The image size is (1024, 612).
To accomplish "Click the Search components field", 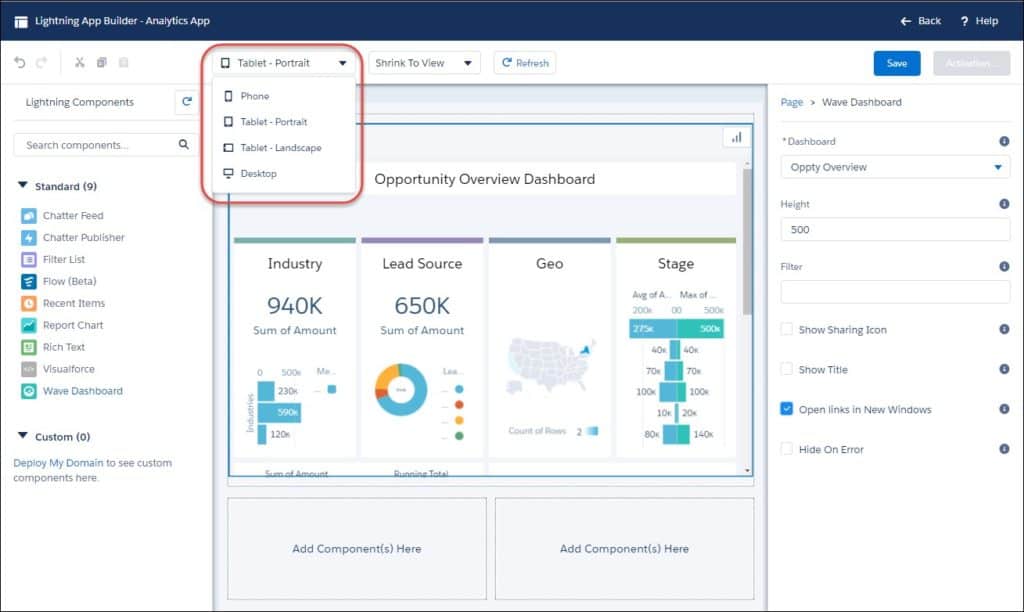I will [104, 145].
